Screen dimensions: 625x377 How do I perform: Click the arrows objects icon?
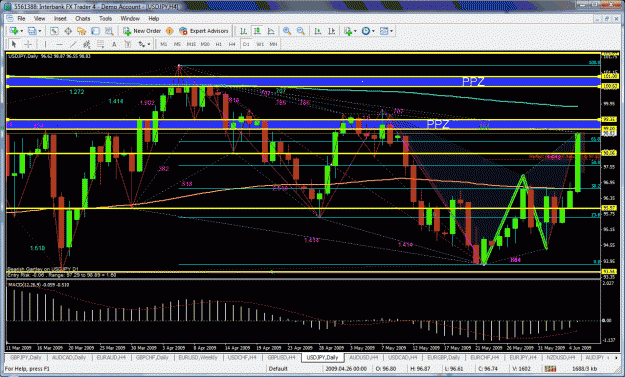click(x=142, y=44)
